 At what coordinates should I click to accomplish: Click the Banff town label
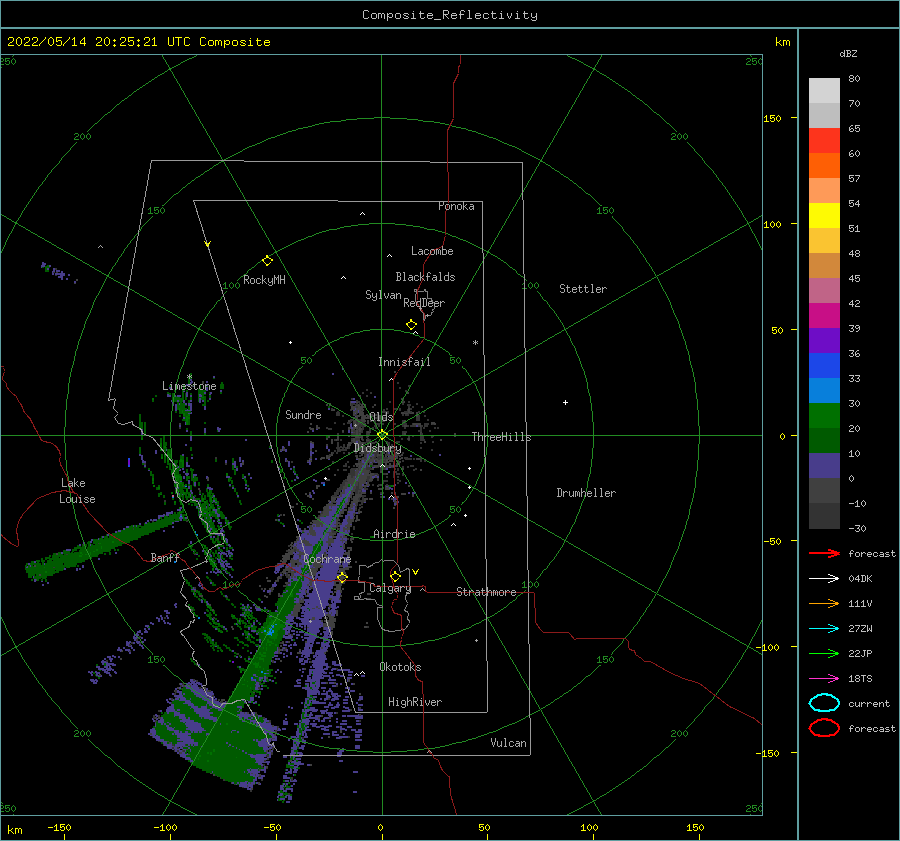point(165,558)
